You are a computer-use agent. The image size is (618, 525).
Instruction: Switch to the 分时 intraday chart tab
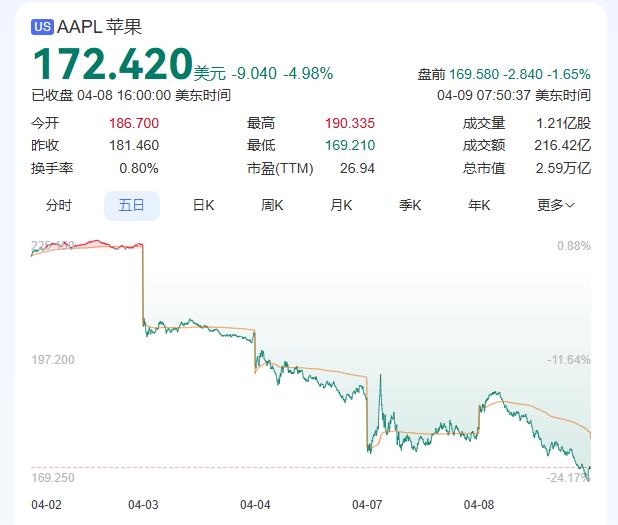(x=59, y=205)
